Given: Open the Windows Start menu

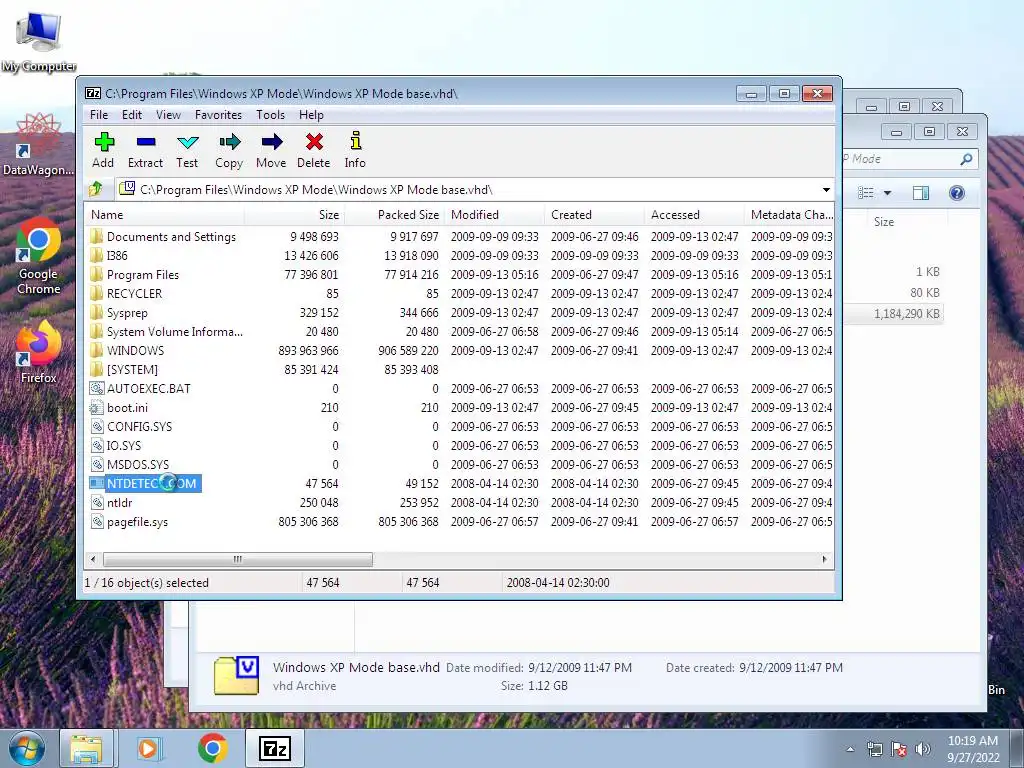Looking at the screenshot, I should pos(26,748).
